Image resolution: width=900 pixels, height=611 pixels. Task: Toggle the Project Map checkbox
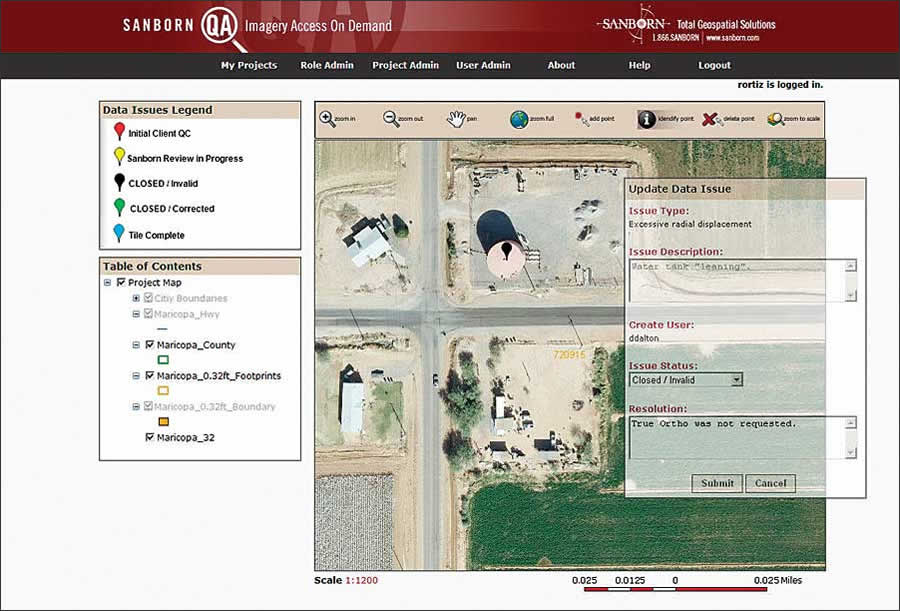pyautogui.click(x=121, y=282)
